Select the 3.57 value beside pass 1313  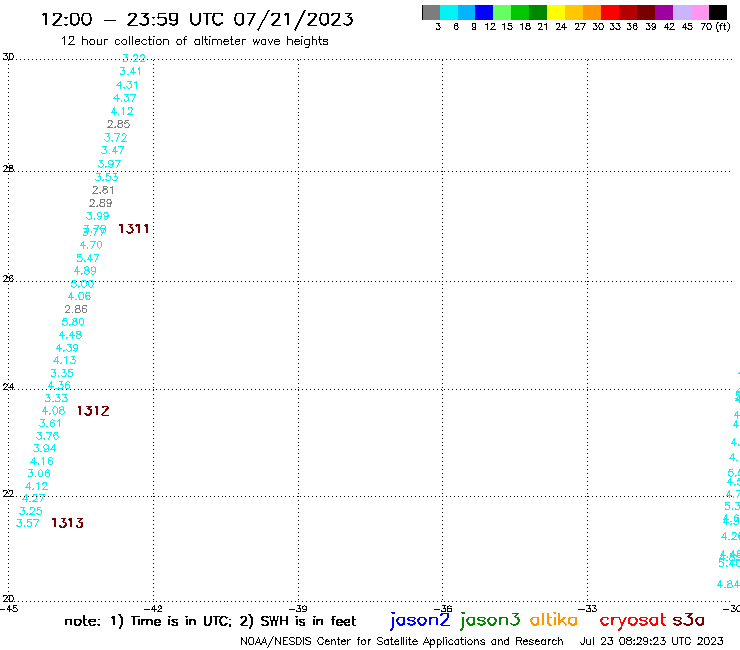[27, 523]
